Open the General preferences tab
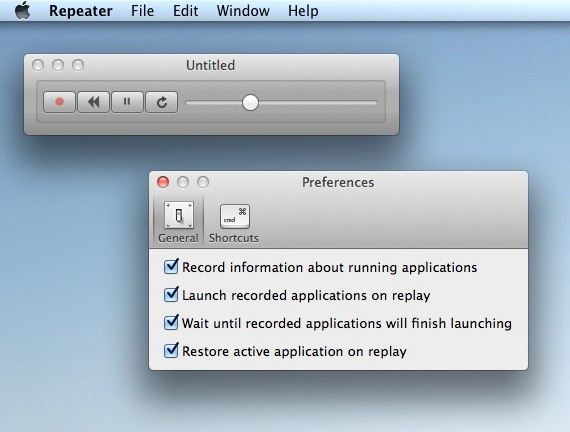This screenshot has height=432, width=570. pyautogui.click(x=178, y=222)
